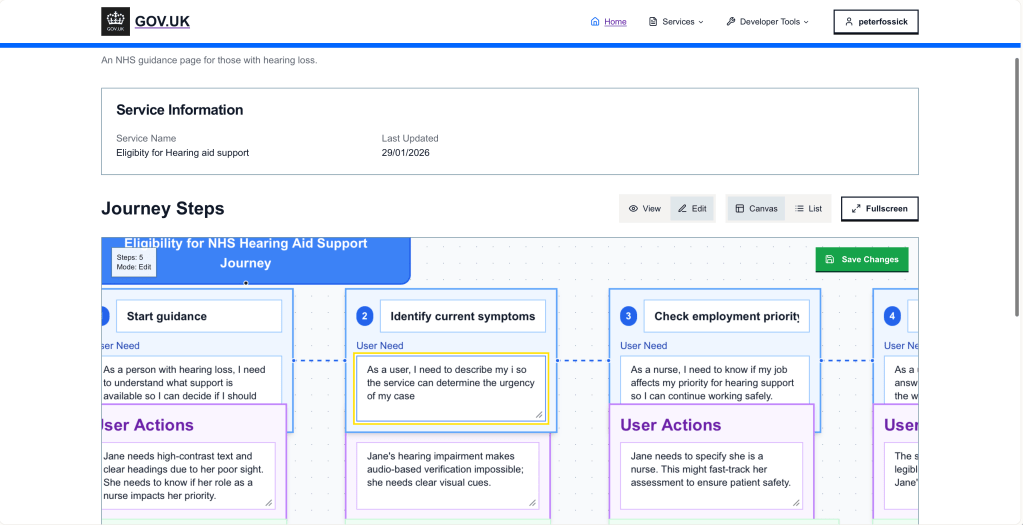The height and width of the screenshot is (525, 1023).
Task: Click the Home house icon
Action: click(595, 22)
